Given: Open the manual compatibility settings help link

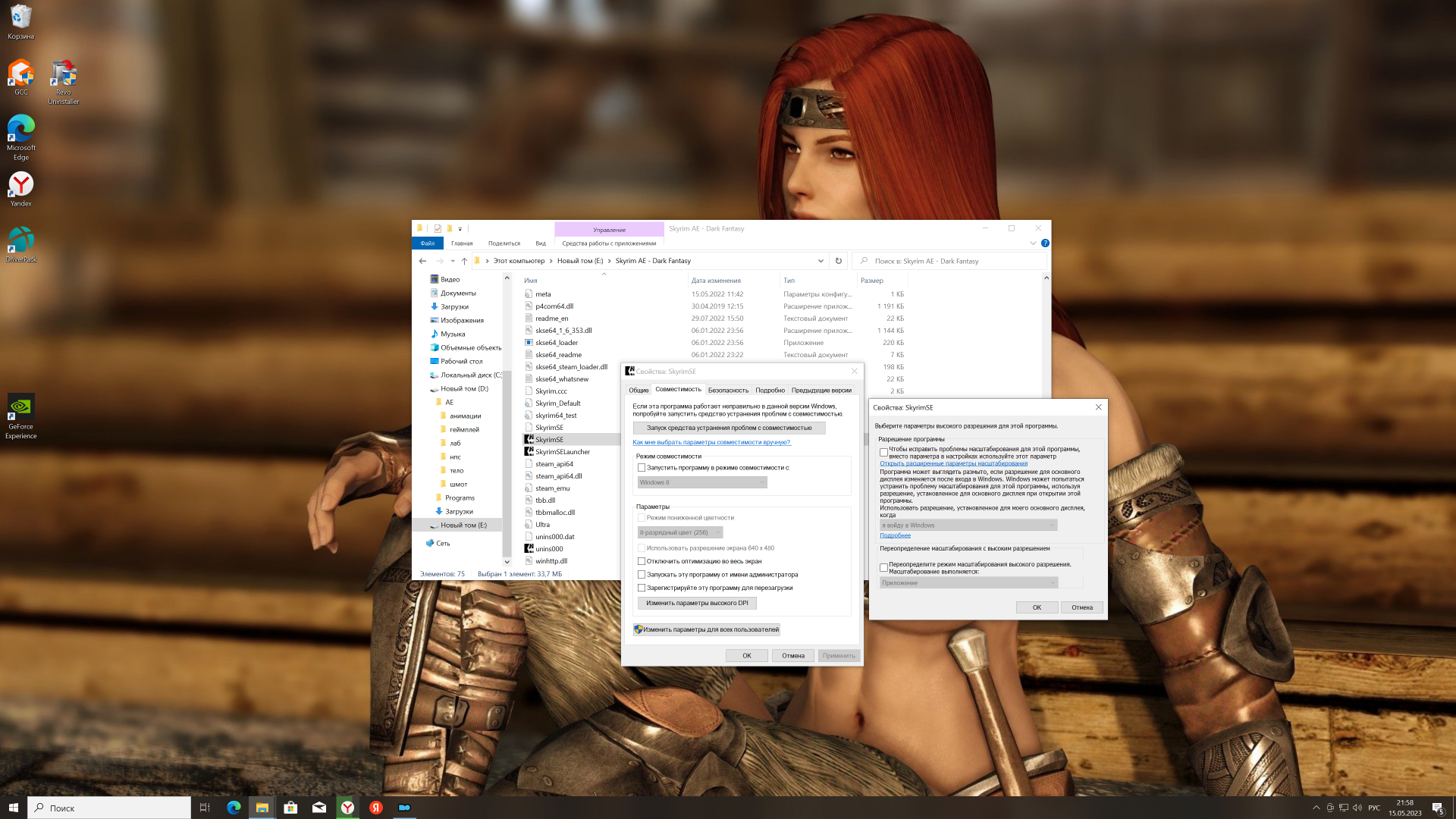Looking at the screenshot, I should (x=711, y=442).
